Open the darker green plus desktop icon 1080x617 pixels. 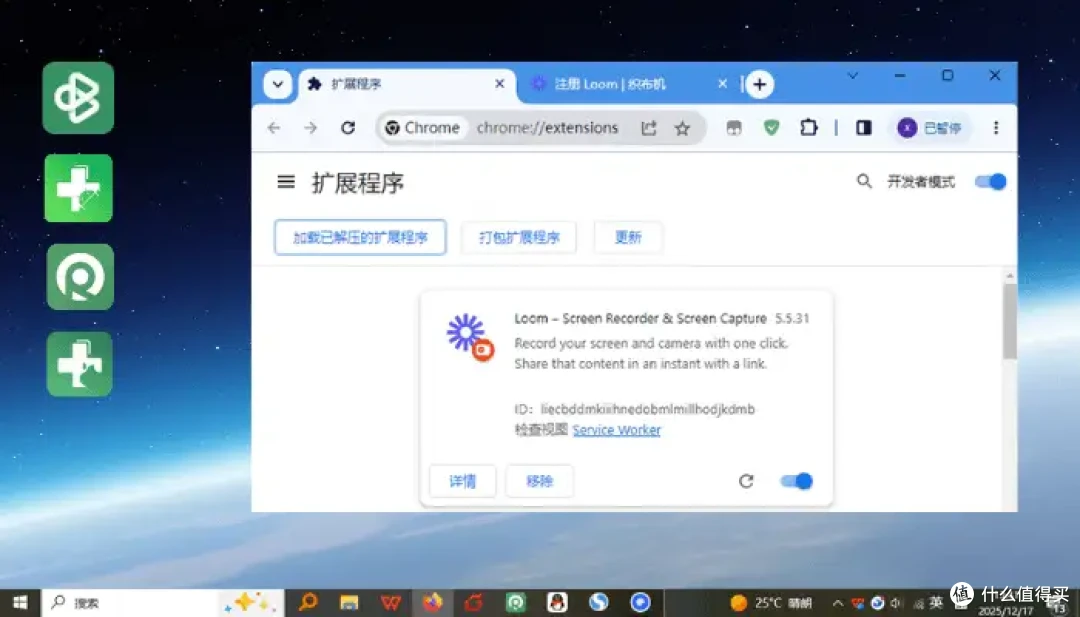pos(79,364)
